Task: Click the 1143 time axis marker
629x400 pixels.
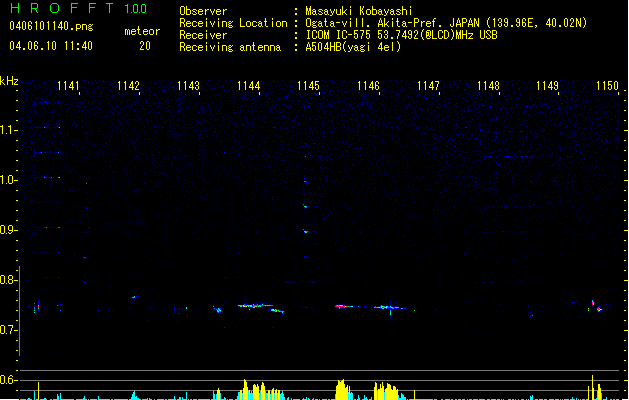Action: (188, 86)
